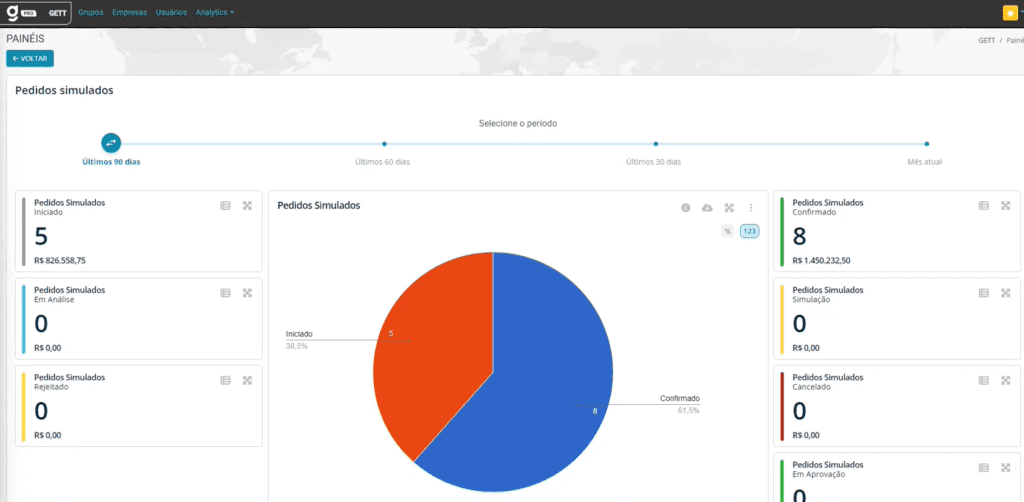Switch chart labels to percentage mode
The image size is (1024, 502).
tap(727, 231)
